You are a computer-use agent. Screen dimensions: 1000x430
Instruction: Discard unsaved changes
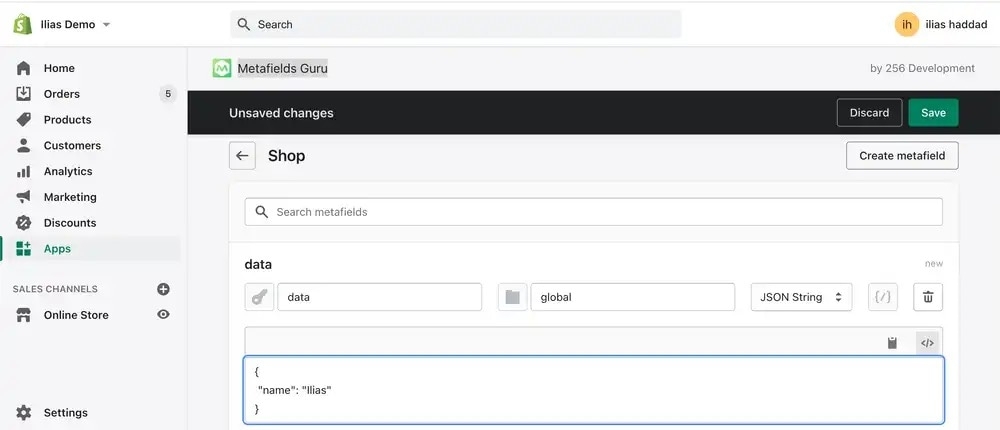point(869,113)
